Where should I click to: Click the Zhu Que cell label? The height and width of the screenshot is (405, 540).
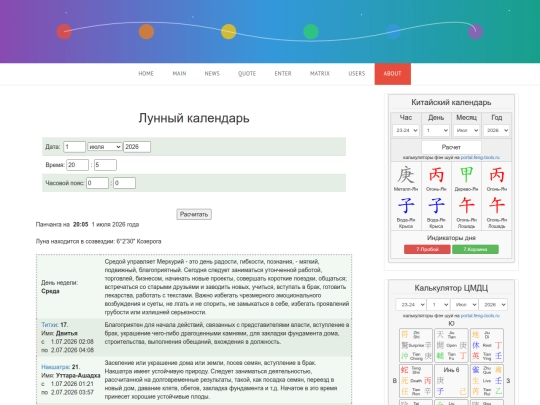coord(487,370)
